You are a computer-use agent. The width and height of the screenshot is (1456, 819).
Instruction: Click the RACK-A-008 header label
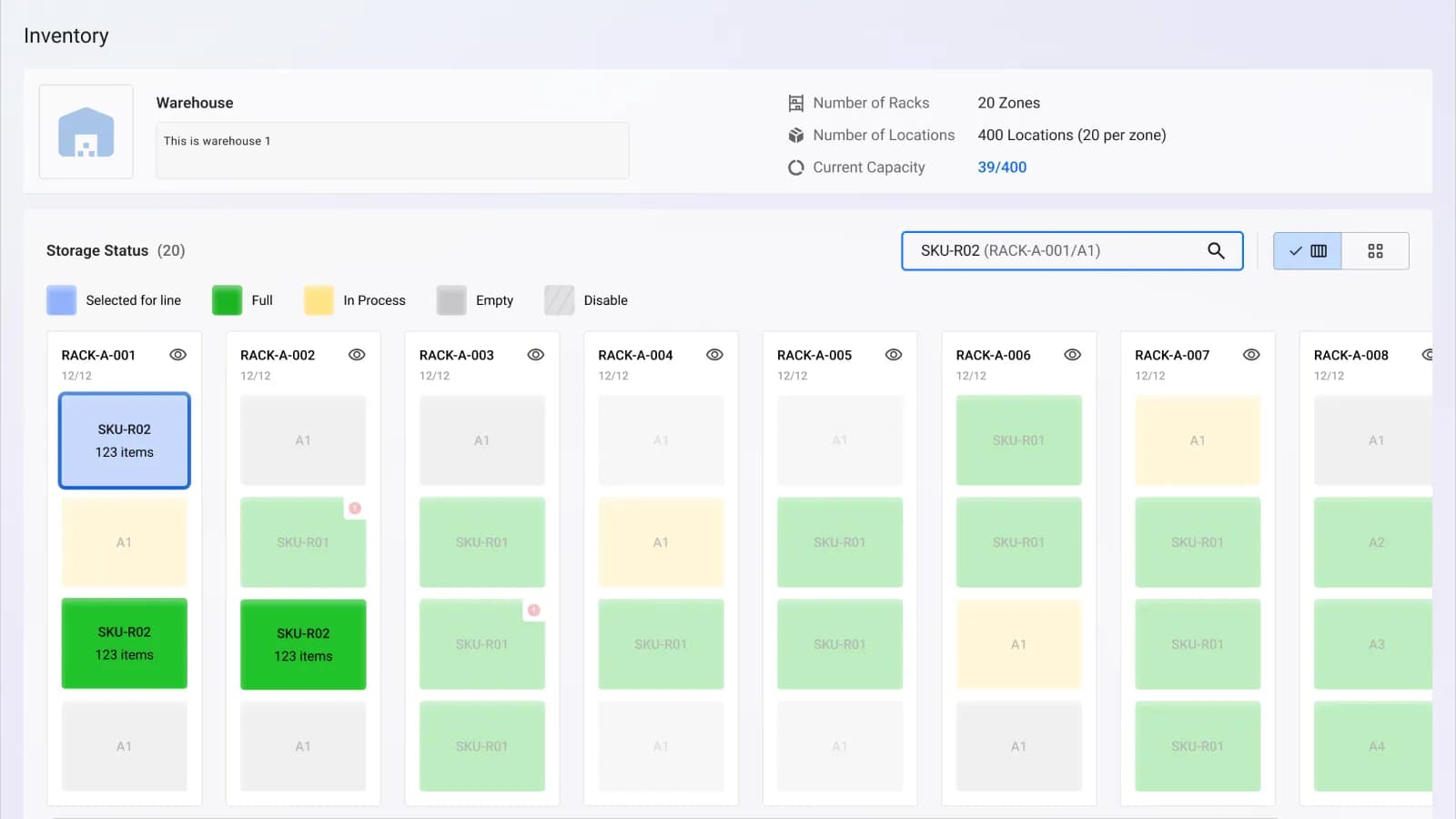1351,355
